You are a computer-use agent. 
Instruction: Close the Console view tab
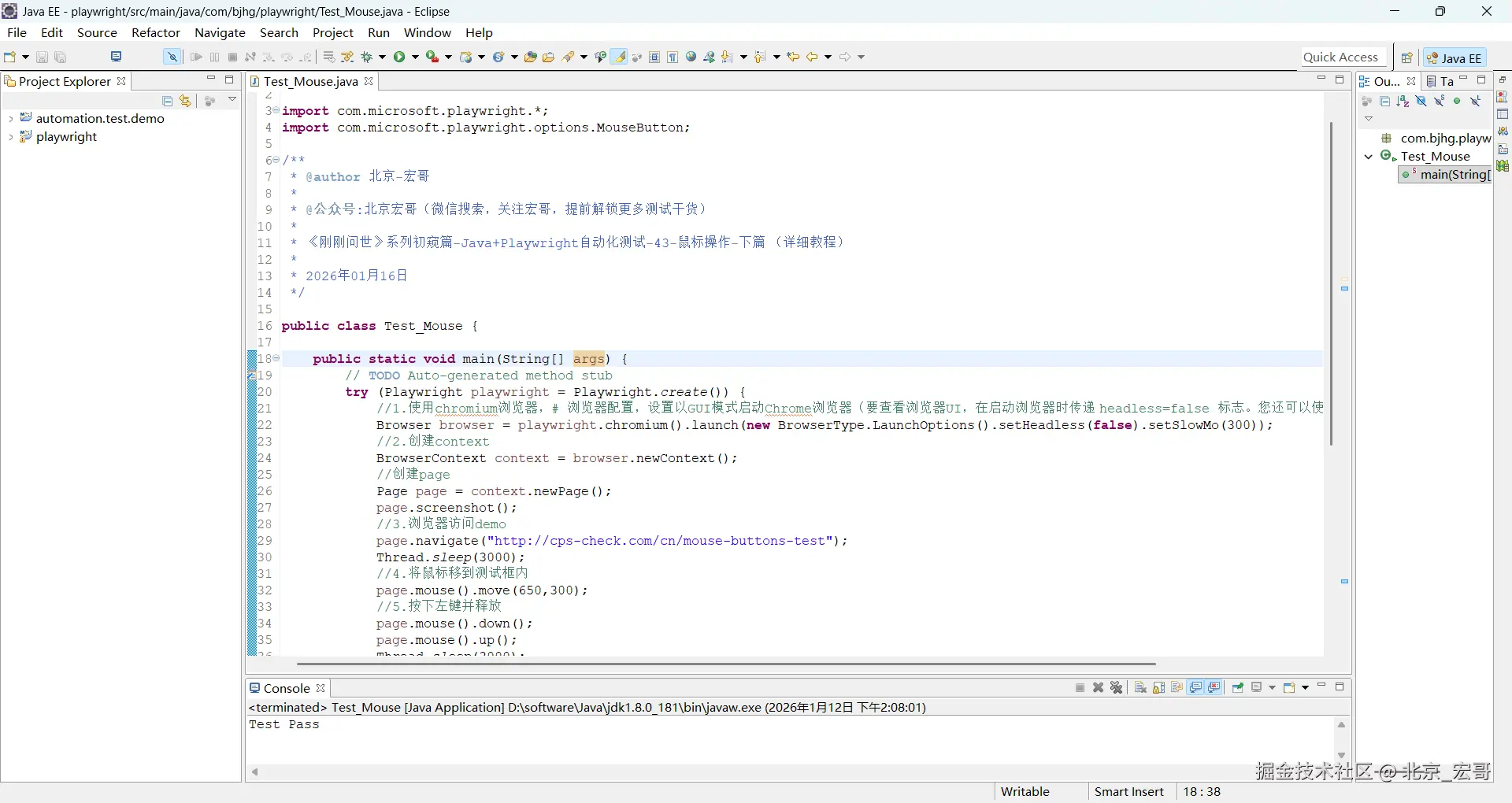(x=321, y=688)
